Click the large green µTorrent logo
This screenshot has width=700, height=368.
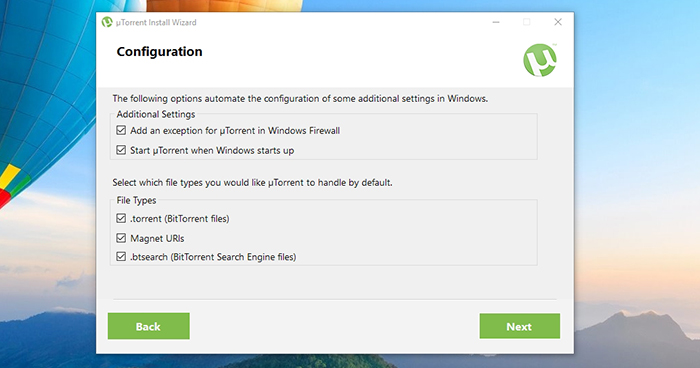(x=540, y=60)
